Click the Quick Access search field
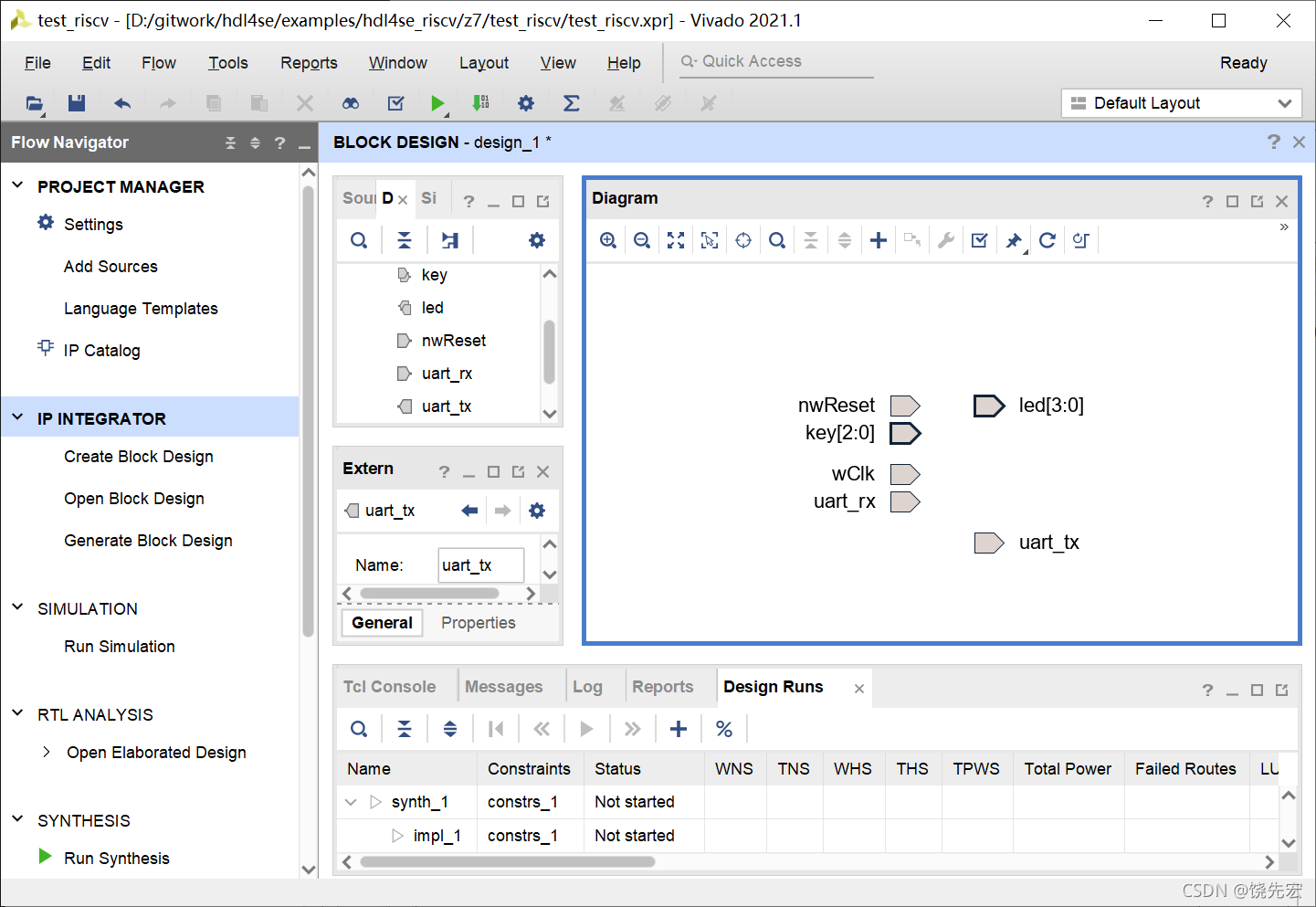Screen dimensions: 1316x907 click(776, 61)
